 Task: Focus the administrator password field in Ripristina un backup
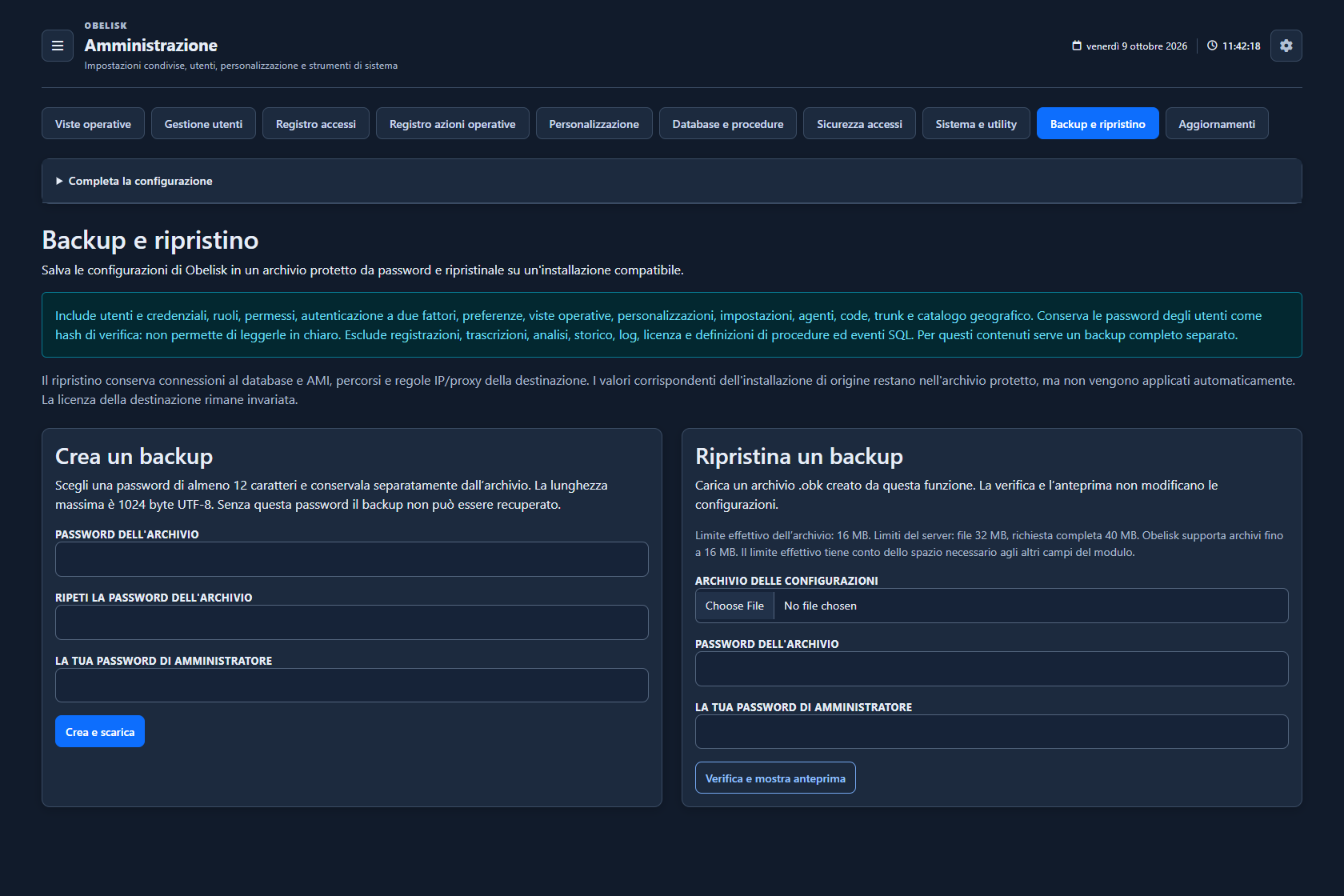coord(992,732)
